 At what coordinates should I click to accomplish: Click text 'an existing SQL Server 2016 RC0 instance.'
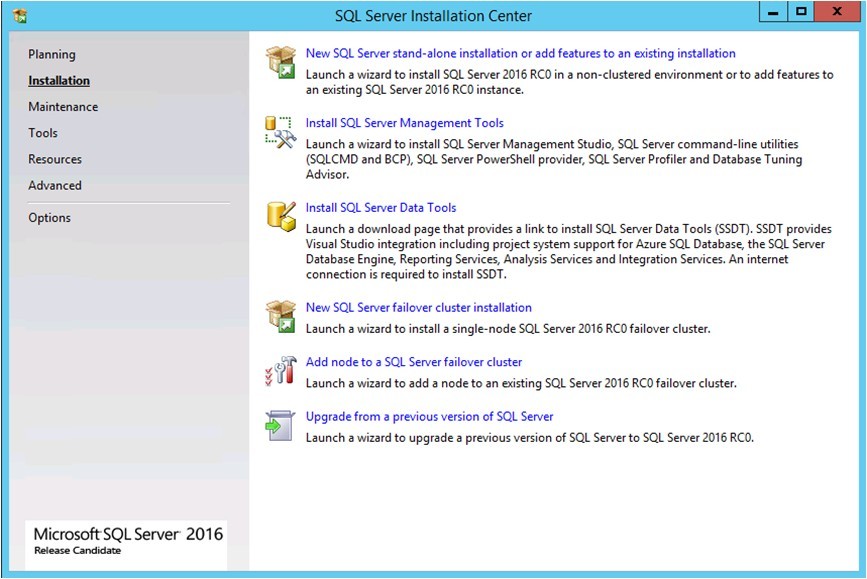click(x=415, y=90)
